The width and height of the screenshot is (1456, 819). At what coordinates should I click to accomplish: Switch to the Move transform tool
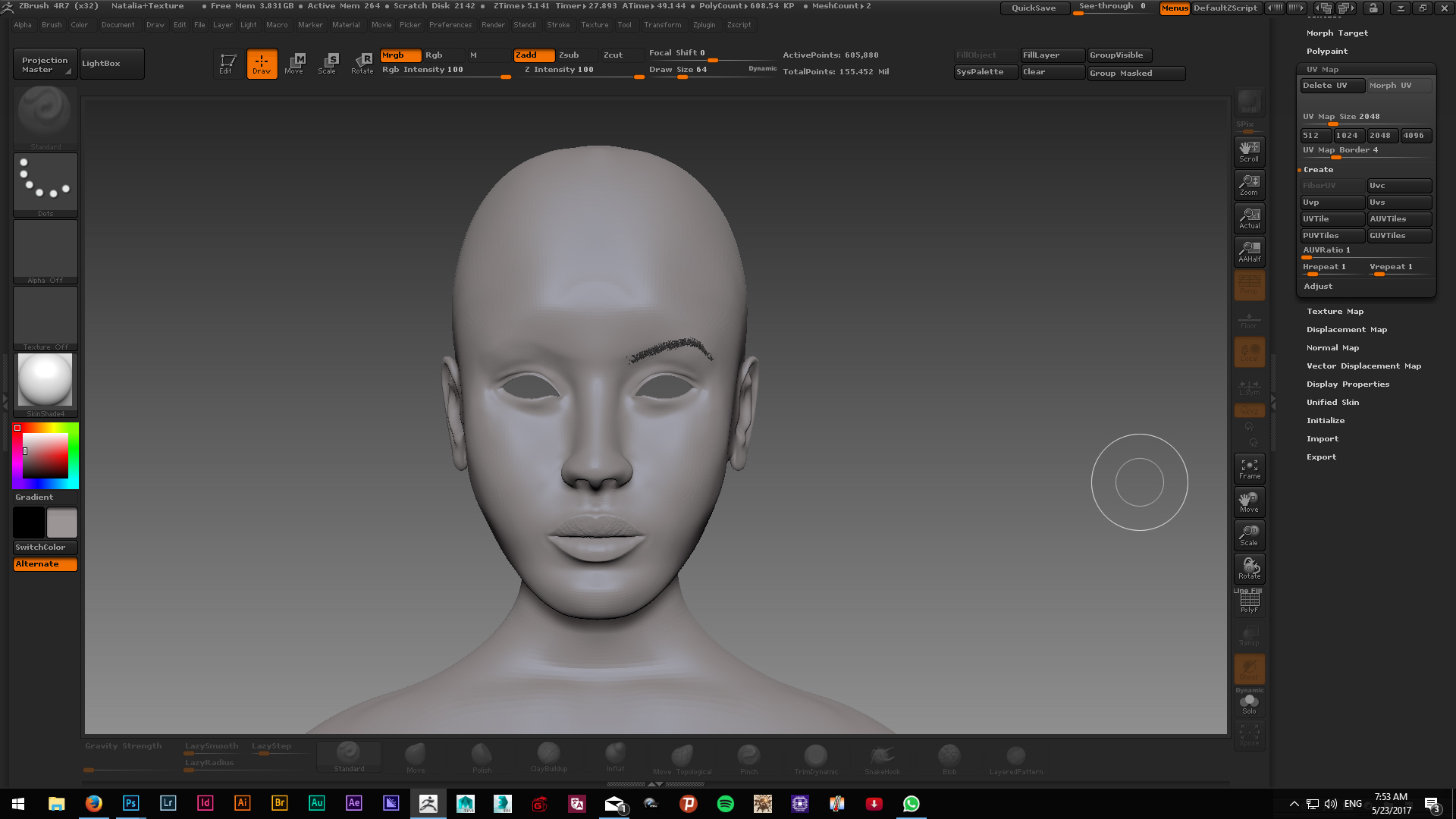tap(294, 64)
